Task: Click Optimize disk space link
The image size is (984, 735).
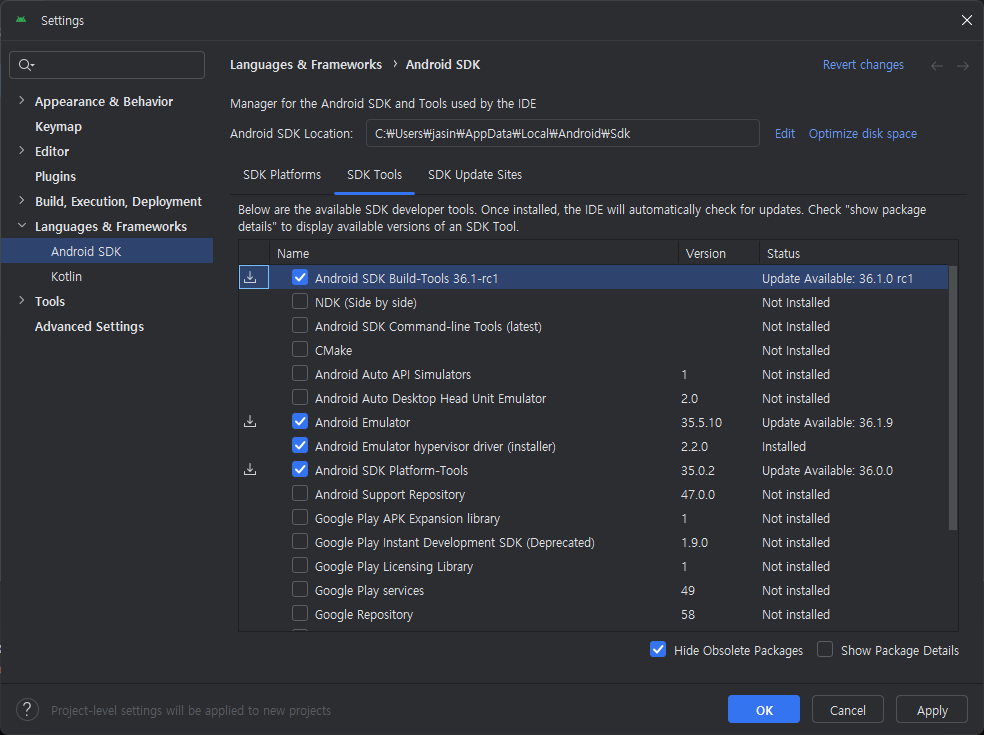Action: (x=862, y=134)
